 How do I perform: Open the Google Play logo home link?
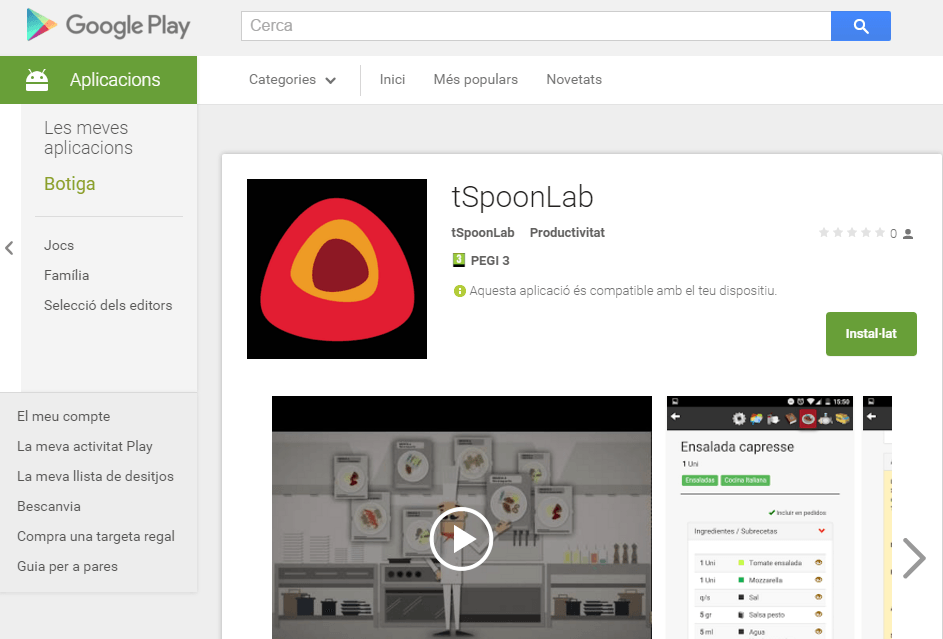(x=108, y=25)
